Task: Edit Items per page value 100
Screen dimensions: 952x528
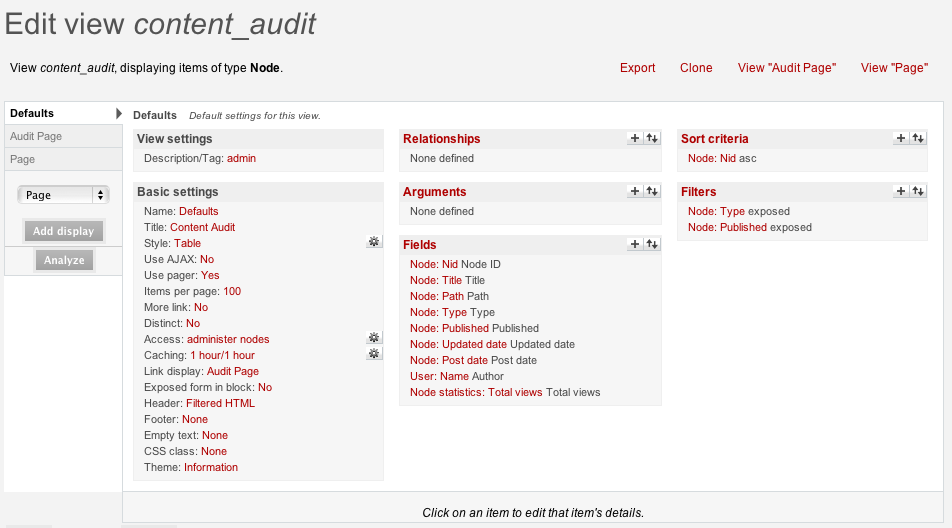Action: point(232,291)
